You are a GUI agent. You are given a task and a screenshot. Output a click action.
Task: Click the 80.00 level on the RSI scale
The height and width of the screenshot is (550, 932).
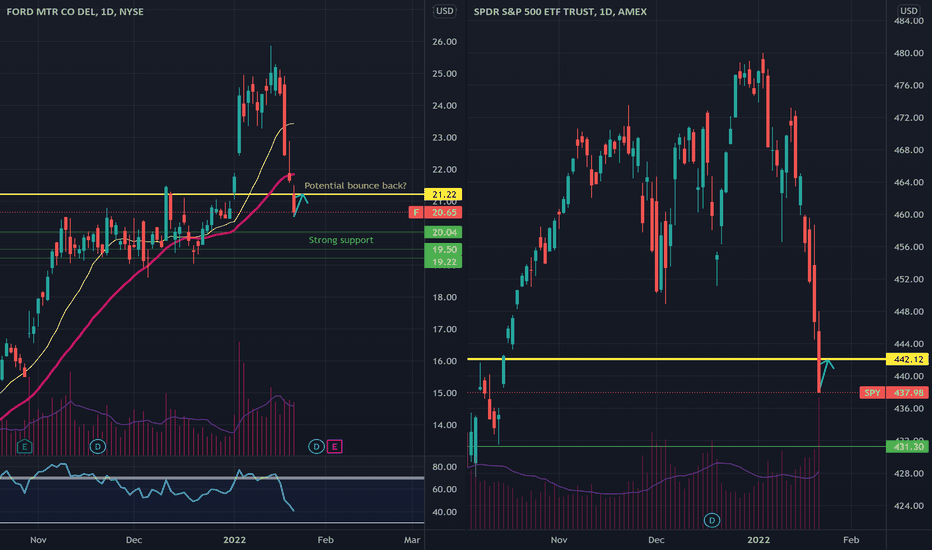tap(445, 467)
